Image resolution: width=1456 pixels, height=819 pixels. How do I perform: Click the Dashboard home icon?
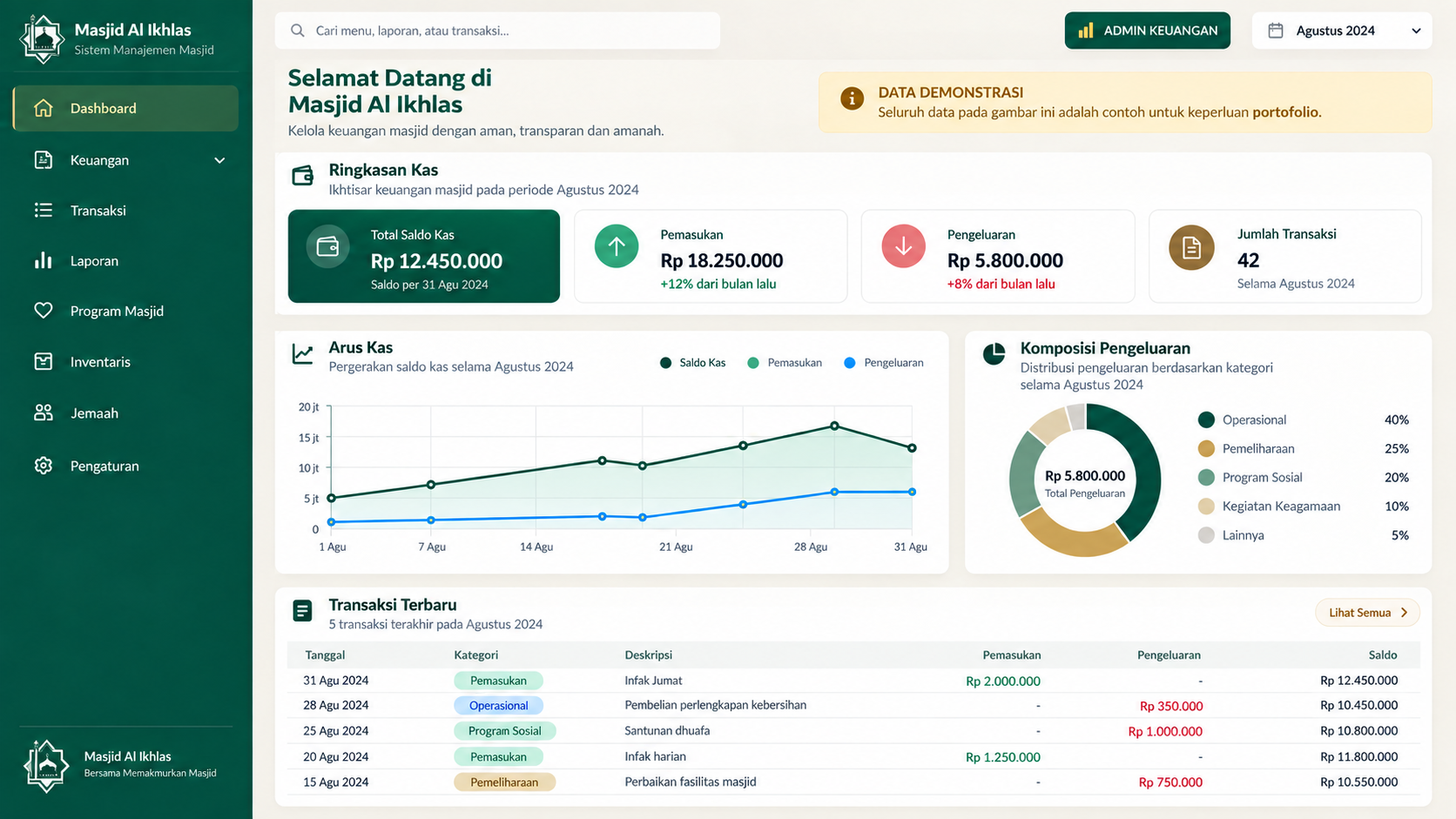(43, 108)
